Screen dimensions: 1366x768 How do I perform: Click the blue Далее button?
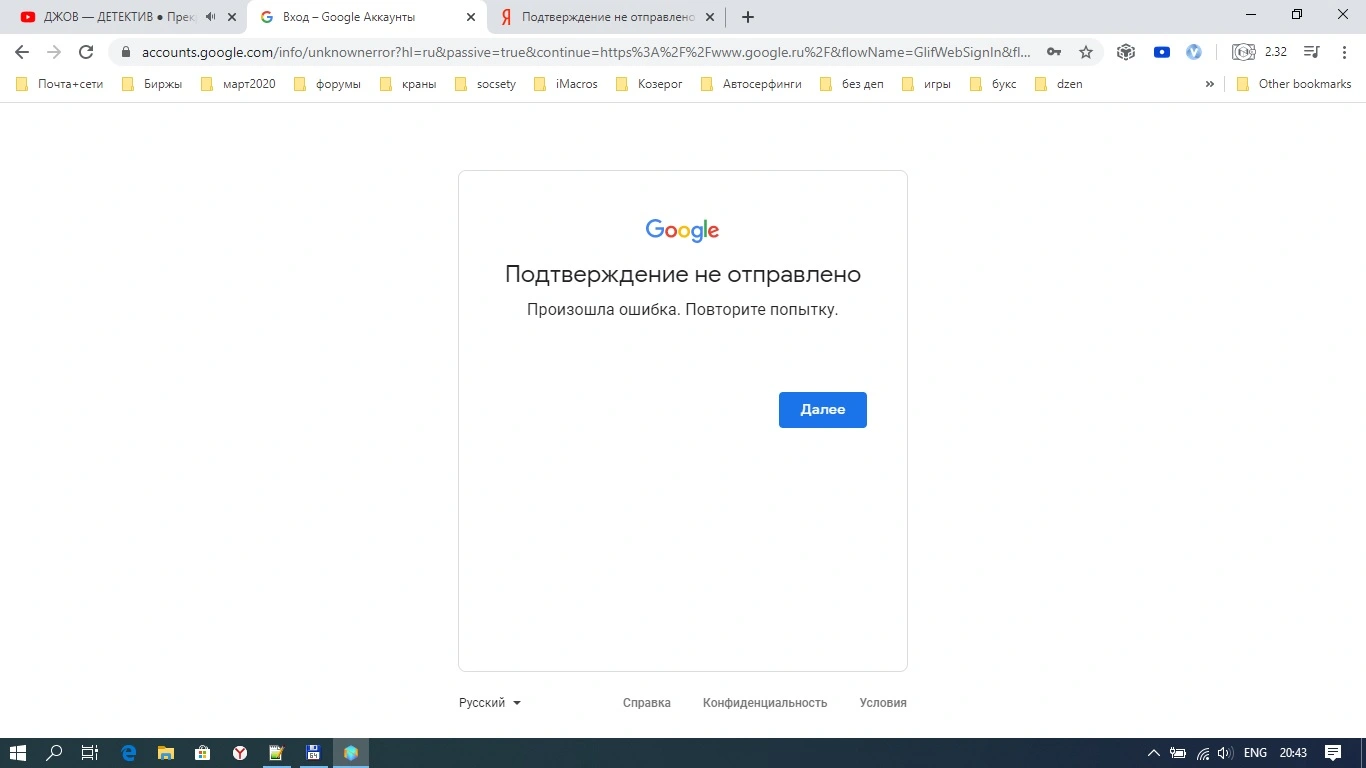[823, 410]
